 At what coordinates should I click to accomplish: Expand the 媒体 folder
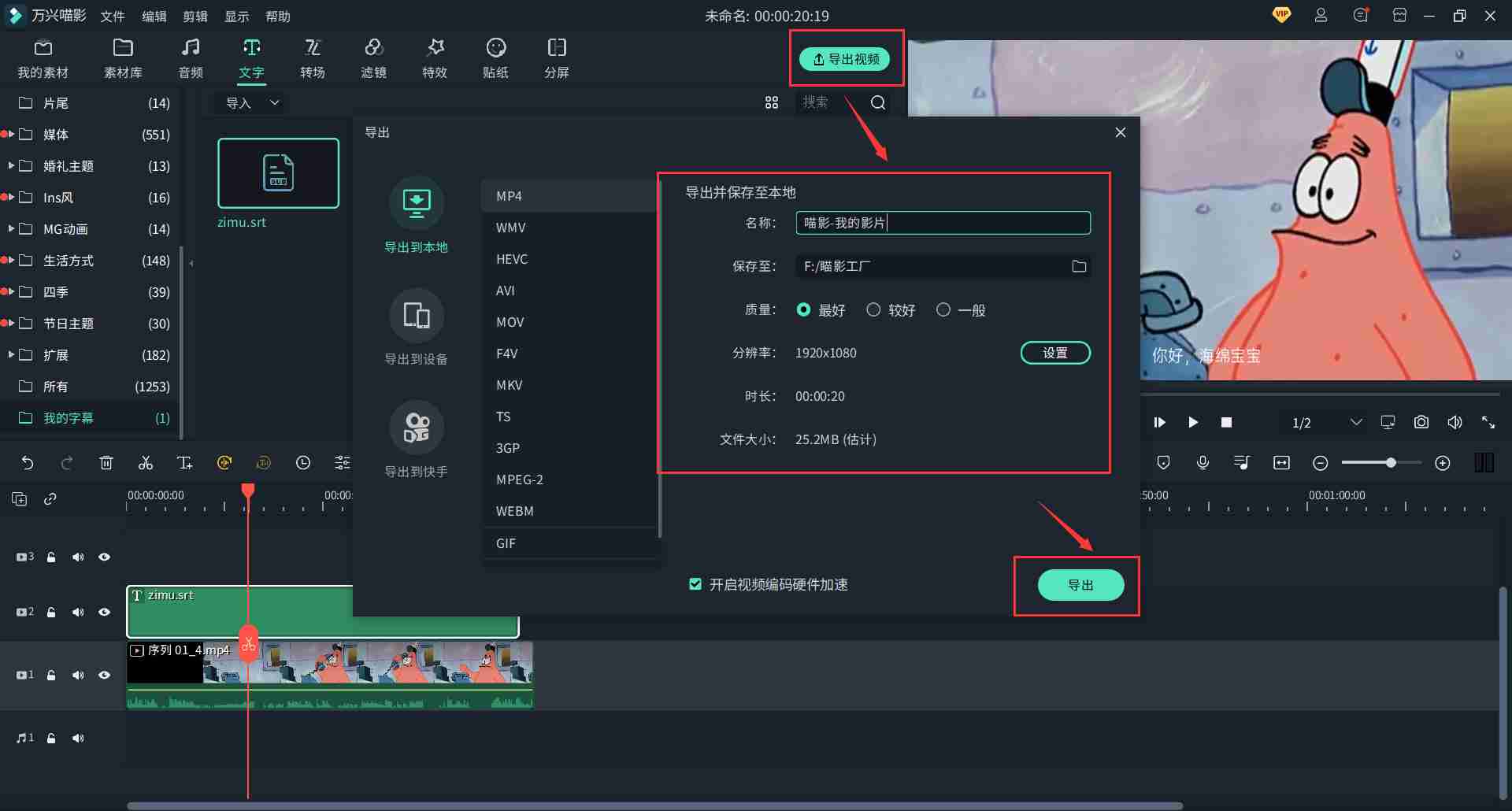click(11, 134)
